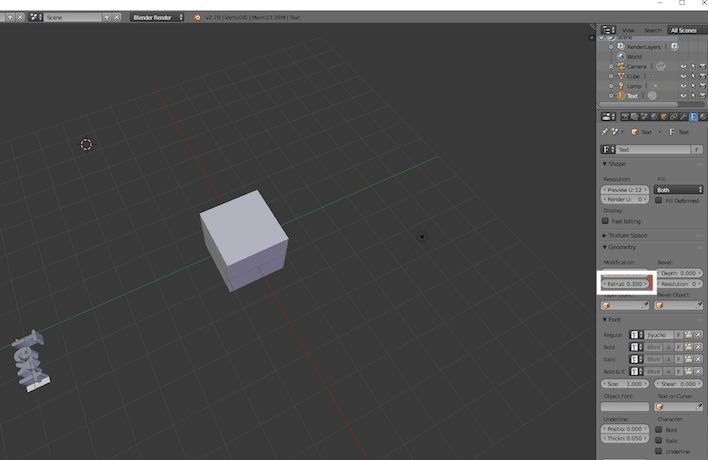Click the Preview U resolution field
This screenshot has height=460, width=708.
[625, 190]
